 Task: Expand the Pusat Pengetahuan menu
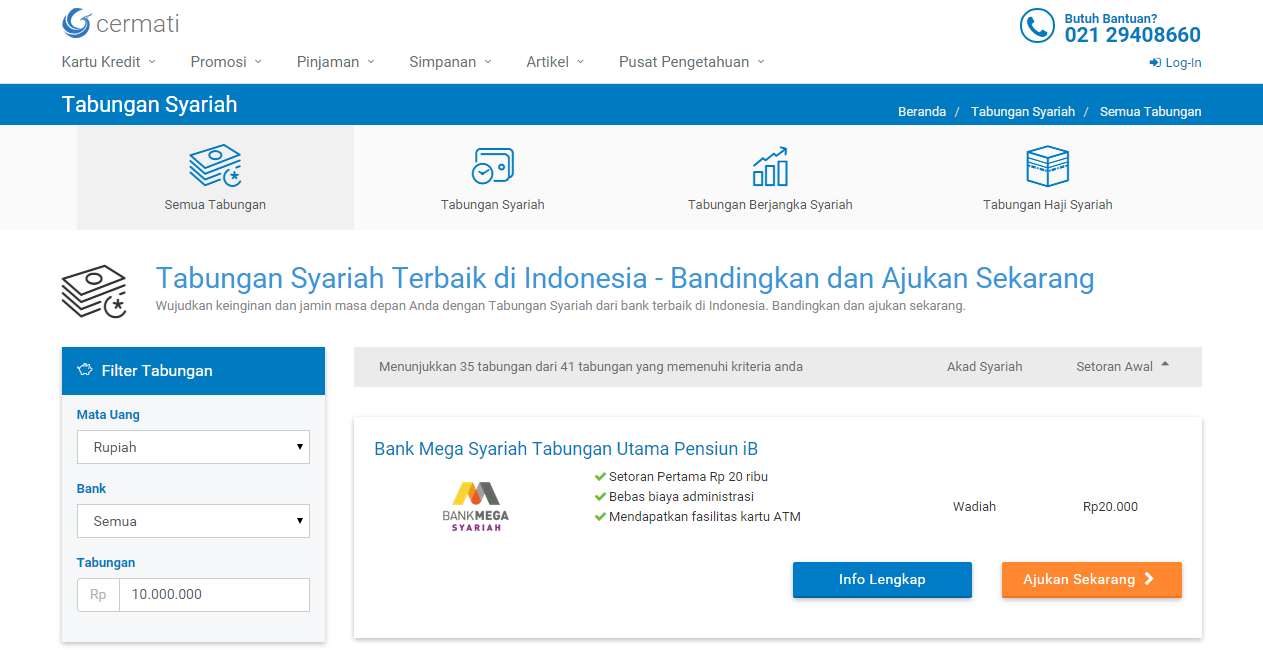(692, 62)
